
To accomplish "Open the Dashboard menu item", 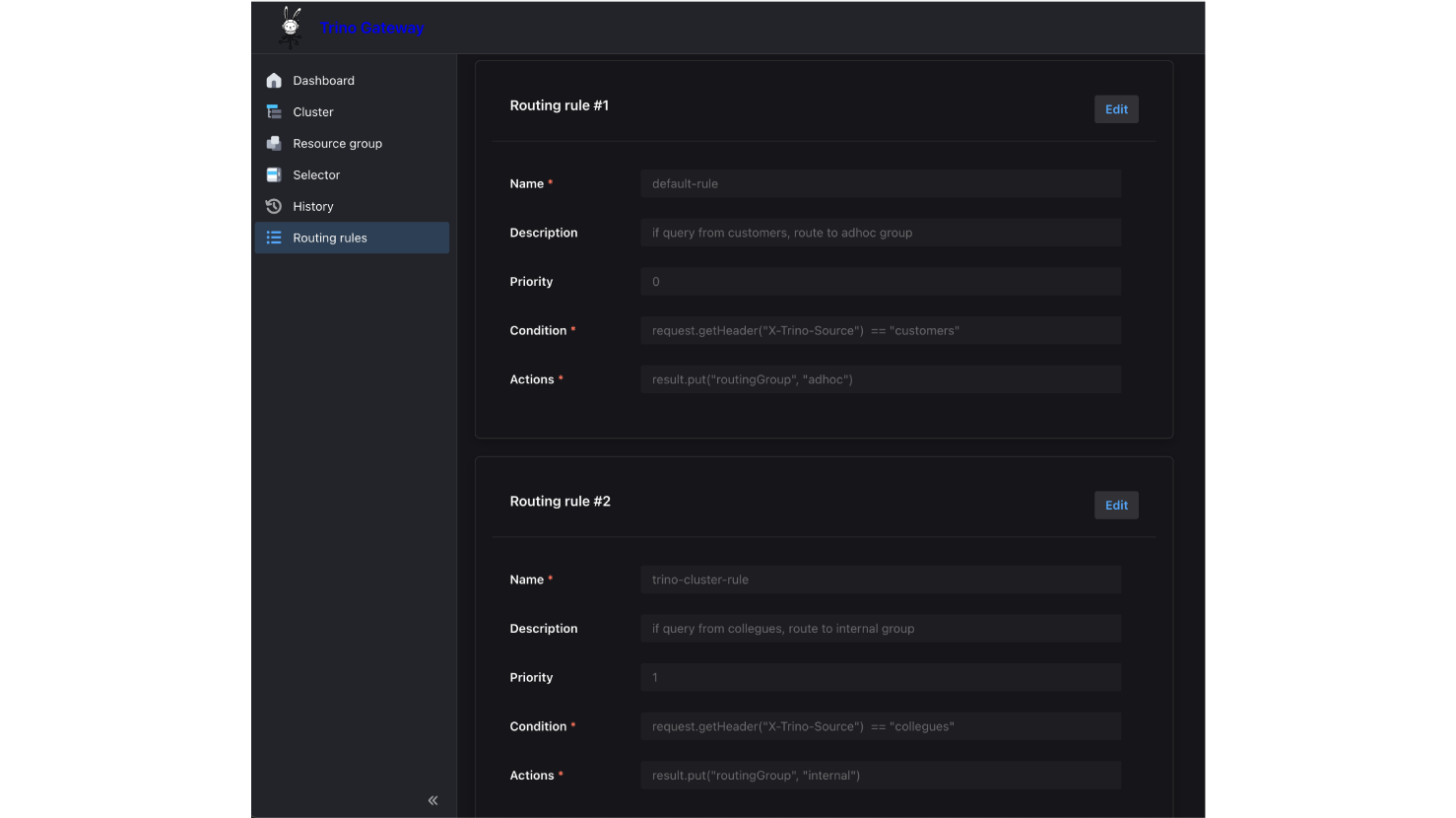I will point(323,81).
